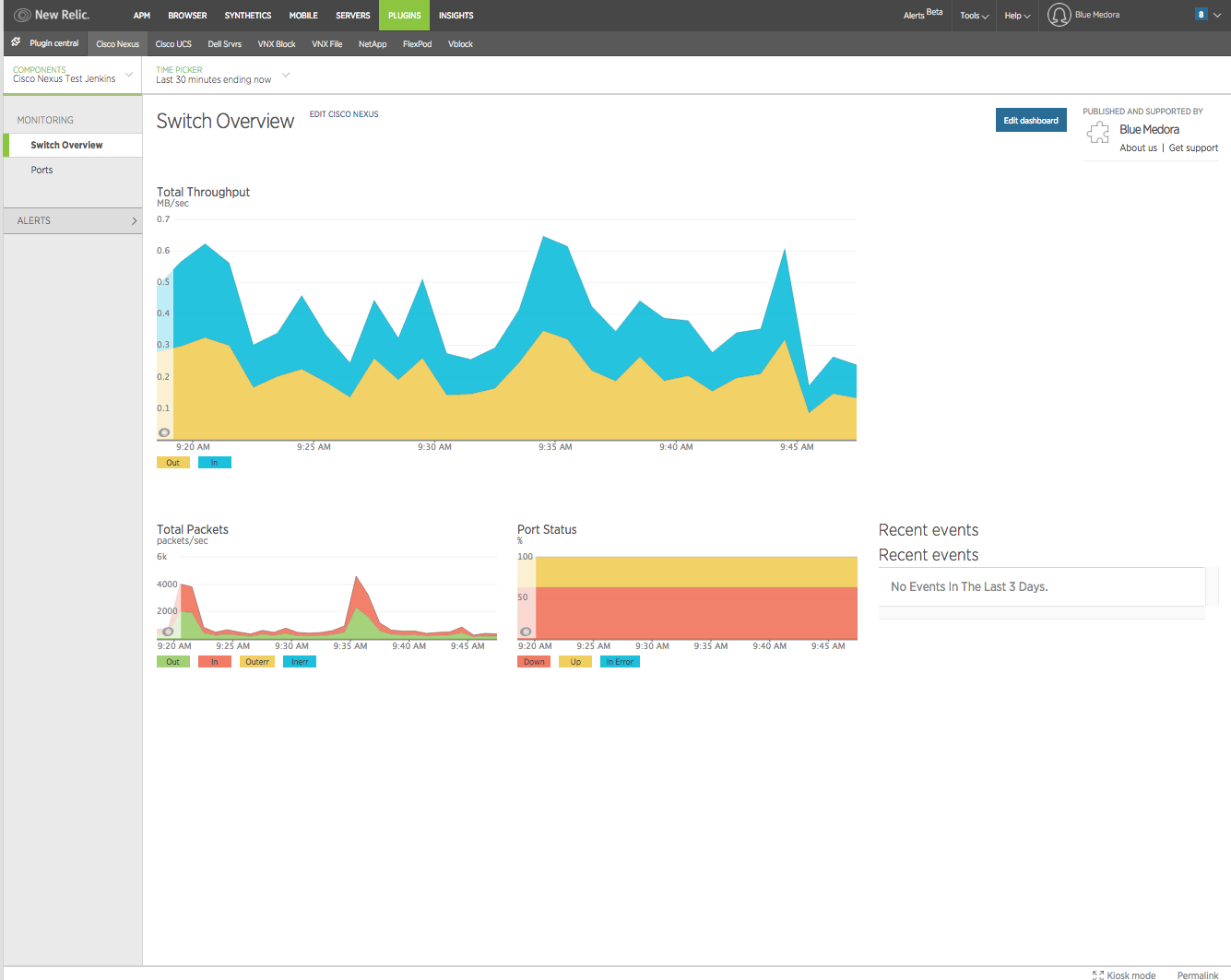This screenshot has height=980, width=1231.
Task: Click the user avatar icon
Action: 1059,15
